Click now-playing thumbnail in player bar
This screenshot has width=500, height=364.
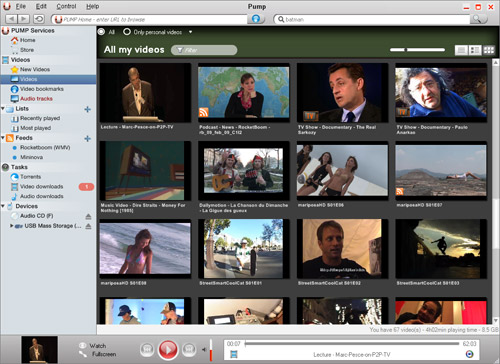[x=39, y=350]
